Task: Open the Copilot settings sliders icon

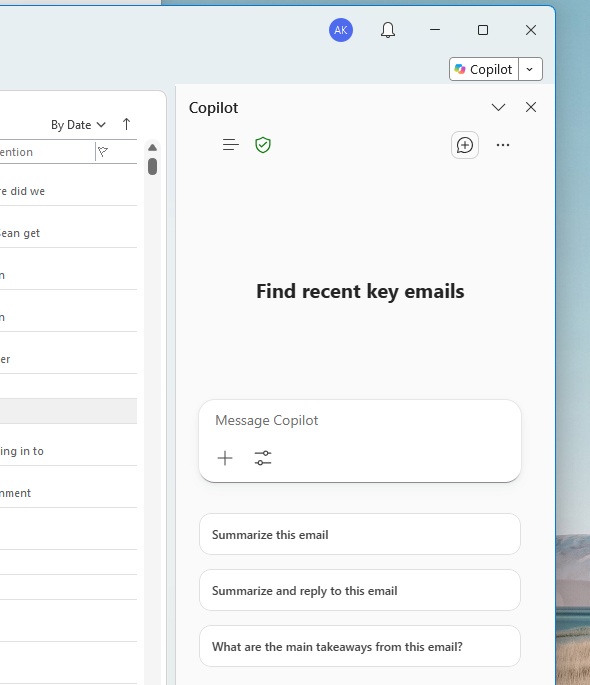Action: tap(263, 458)
